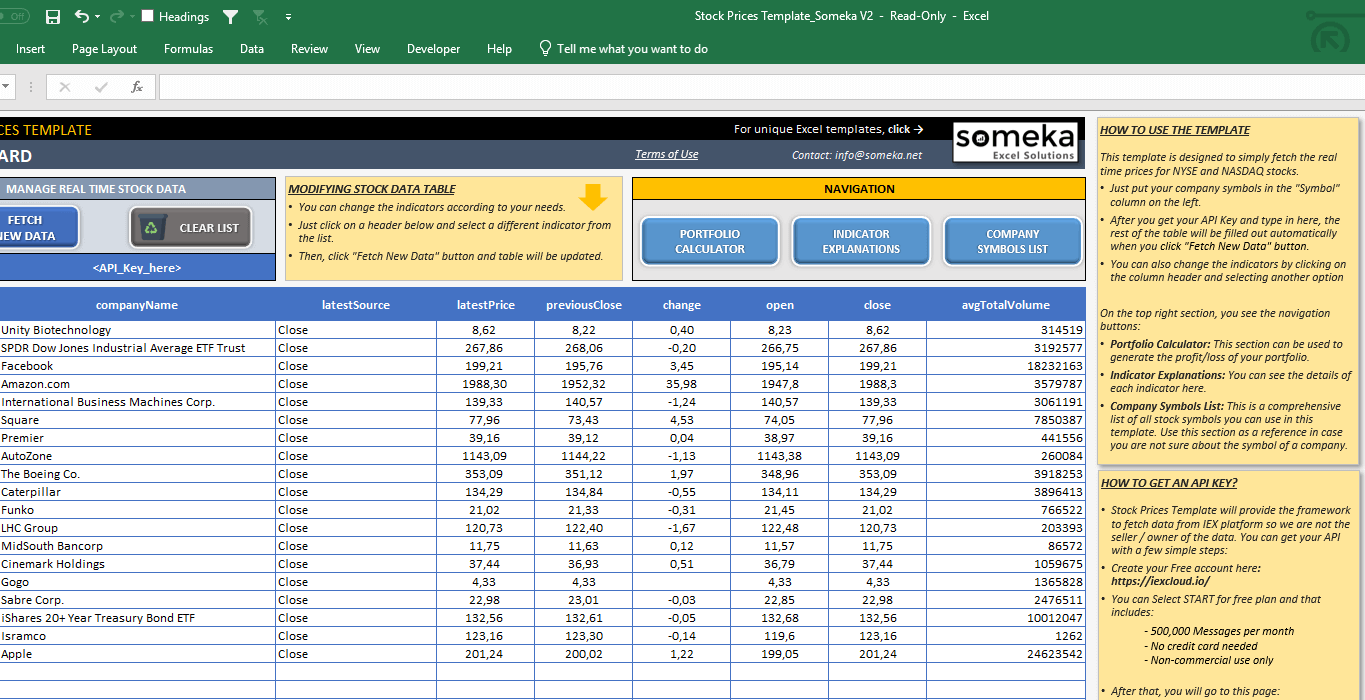Redo the last action
Screen dimensions: 1365x700
tap(116, 17)
